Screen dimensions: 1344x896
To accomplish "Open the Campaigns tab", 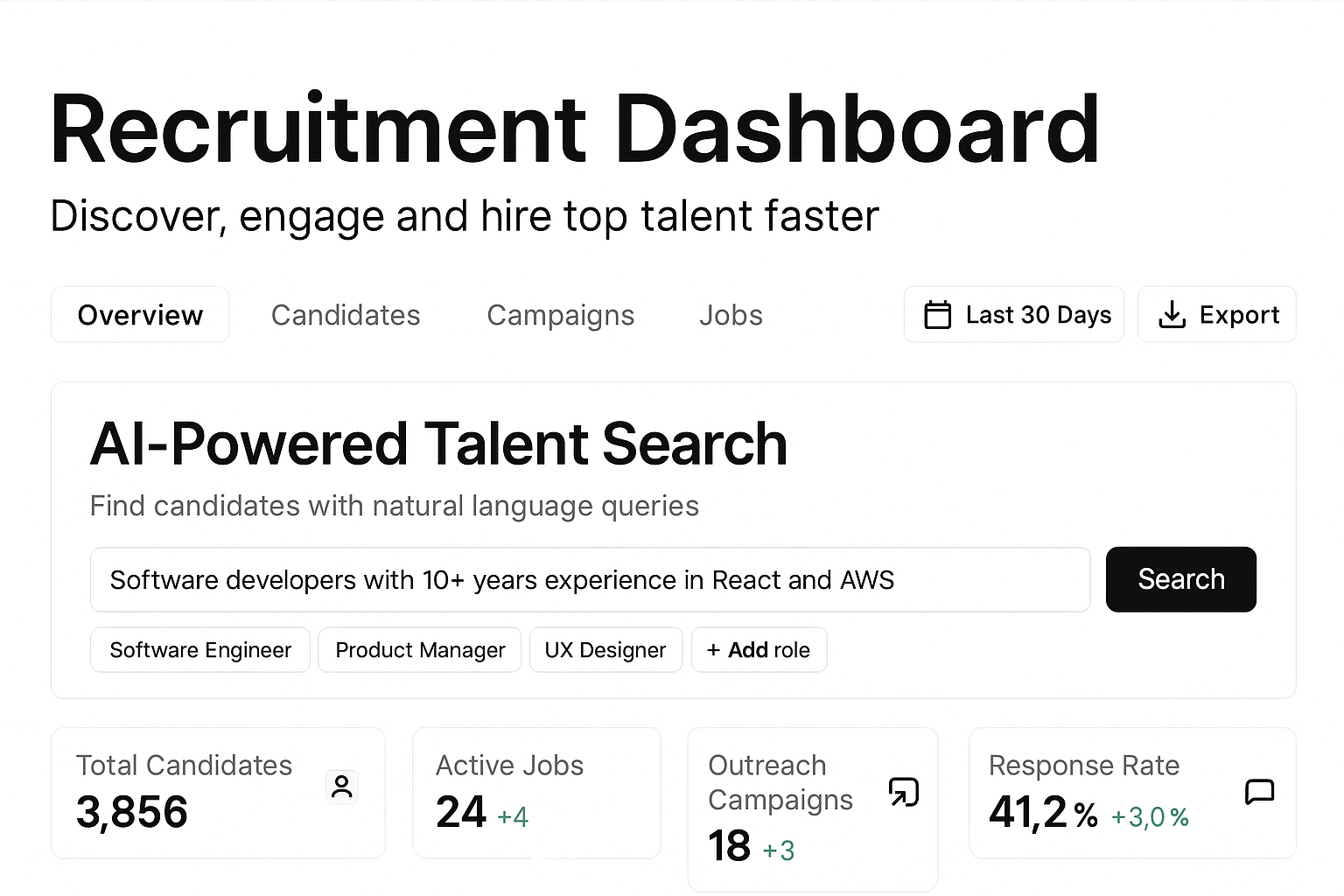I will click(560, 314).
